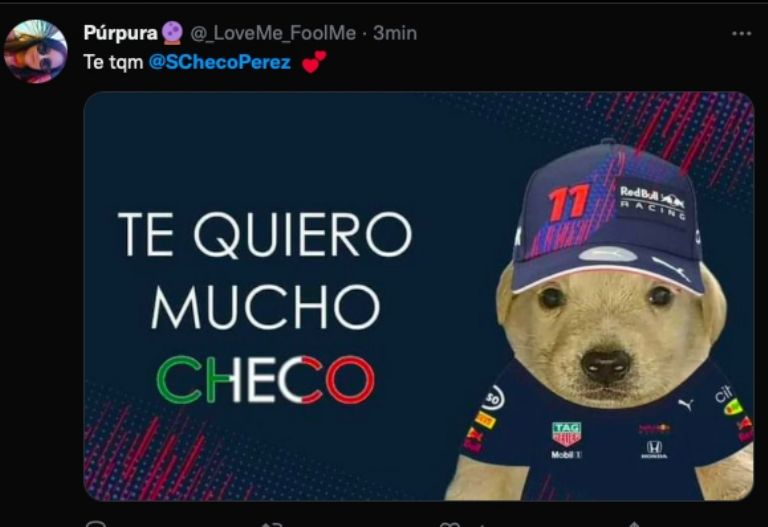Open the @_LoveMe_FoolMe handle link
Viewport: 768px width, 527px height.
point(273,33)
